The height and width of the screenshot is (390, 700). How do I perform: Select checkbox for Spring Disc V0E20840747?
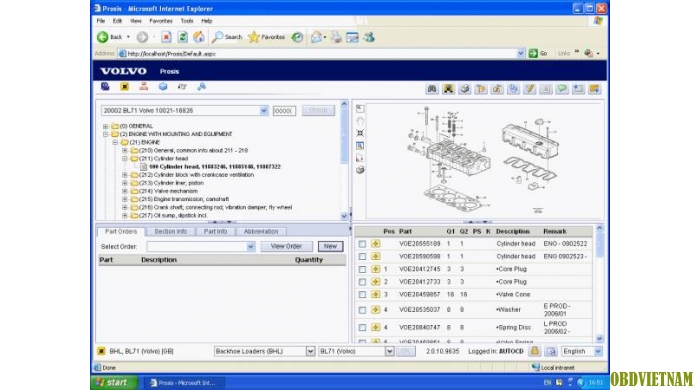pyautogui.click(x=362, y=328)
